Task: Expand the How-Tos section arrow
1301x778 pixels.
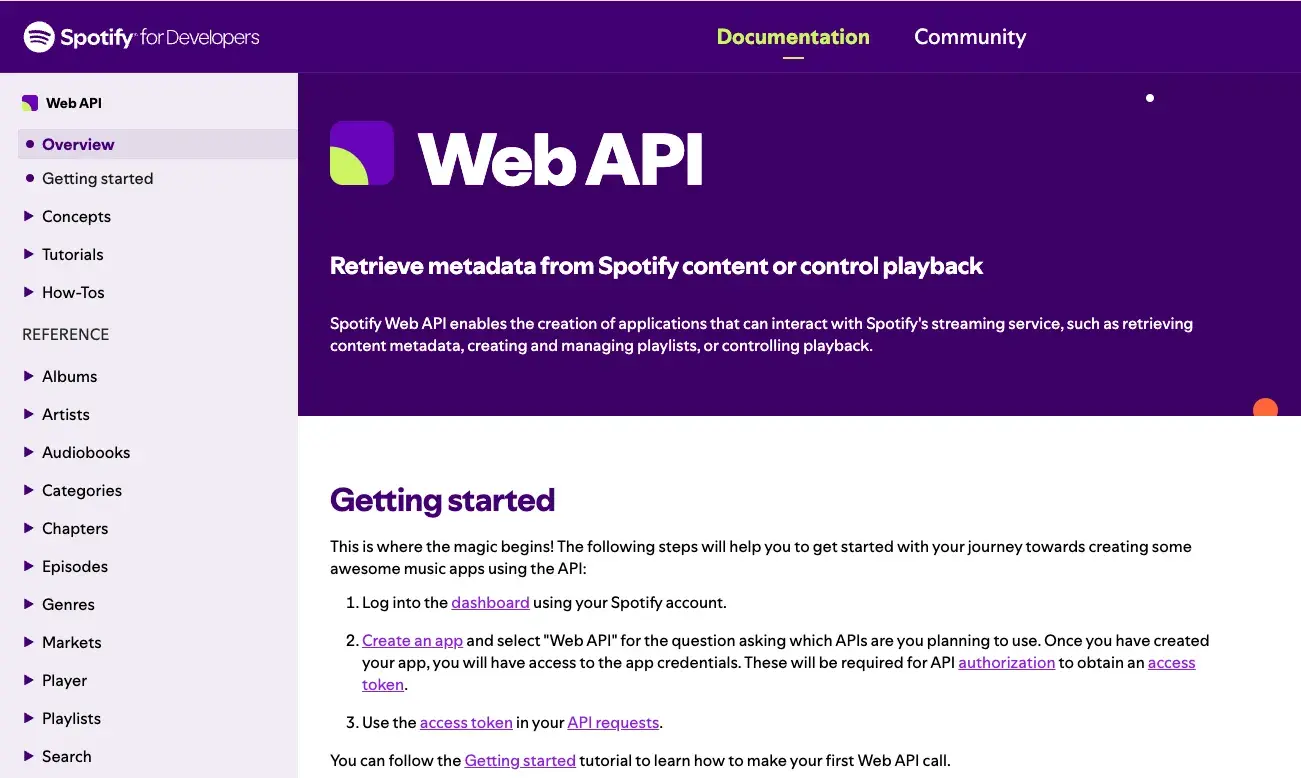Action: [x=29, y=292]
